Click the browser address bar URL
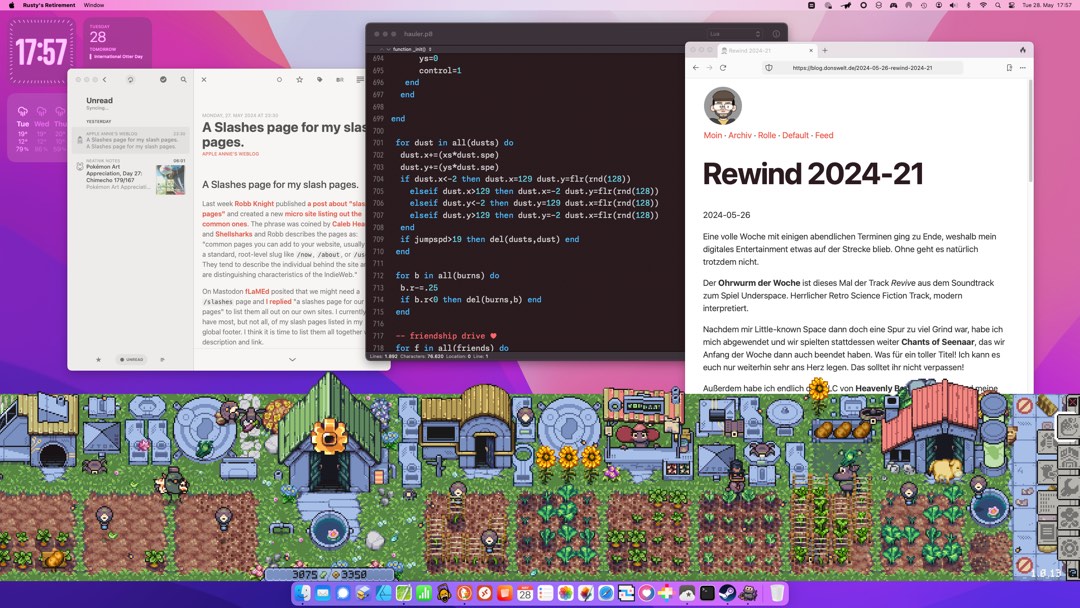Screen dimensions: 1080x608 [862, 68]
